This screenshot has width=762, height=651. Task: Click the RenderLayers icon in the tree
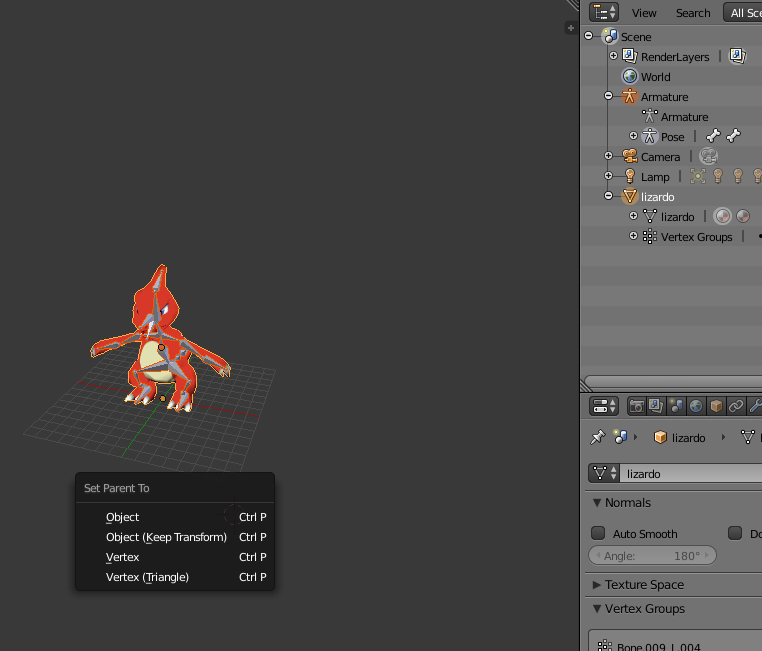pyautogui.click(x=630, y=56)
